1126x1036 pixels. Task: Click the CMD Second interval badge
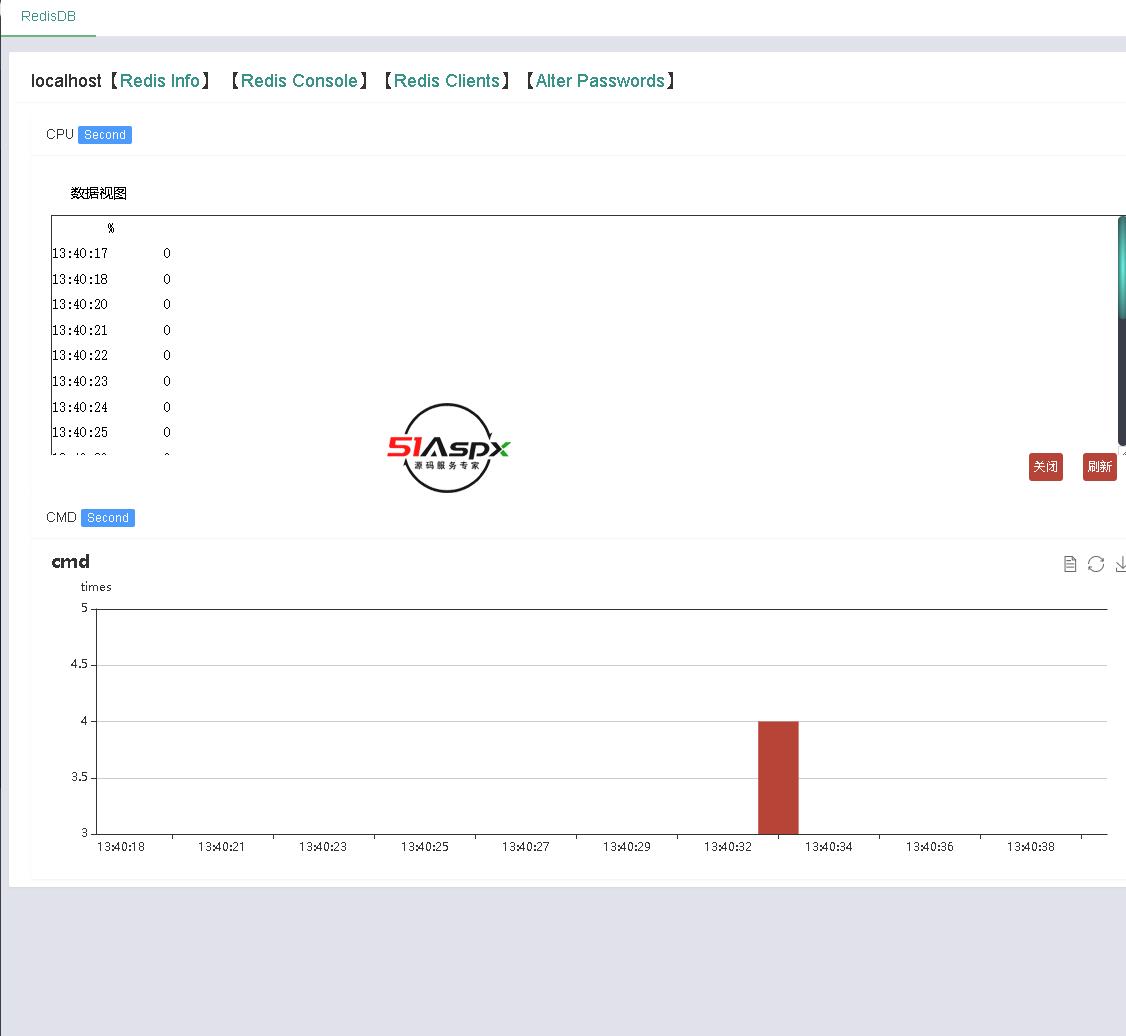108,518
